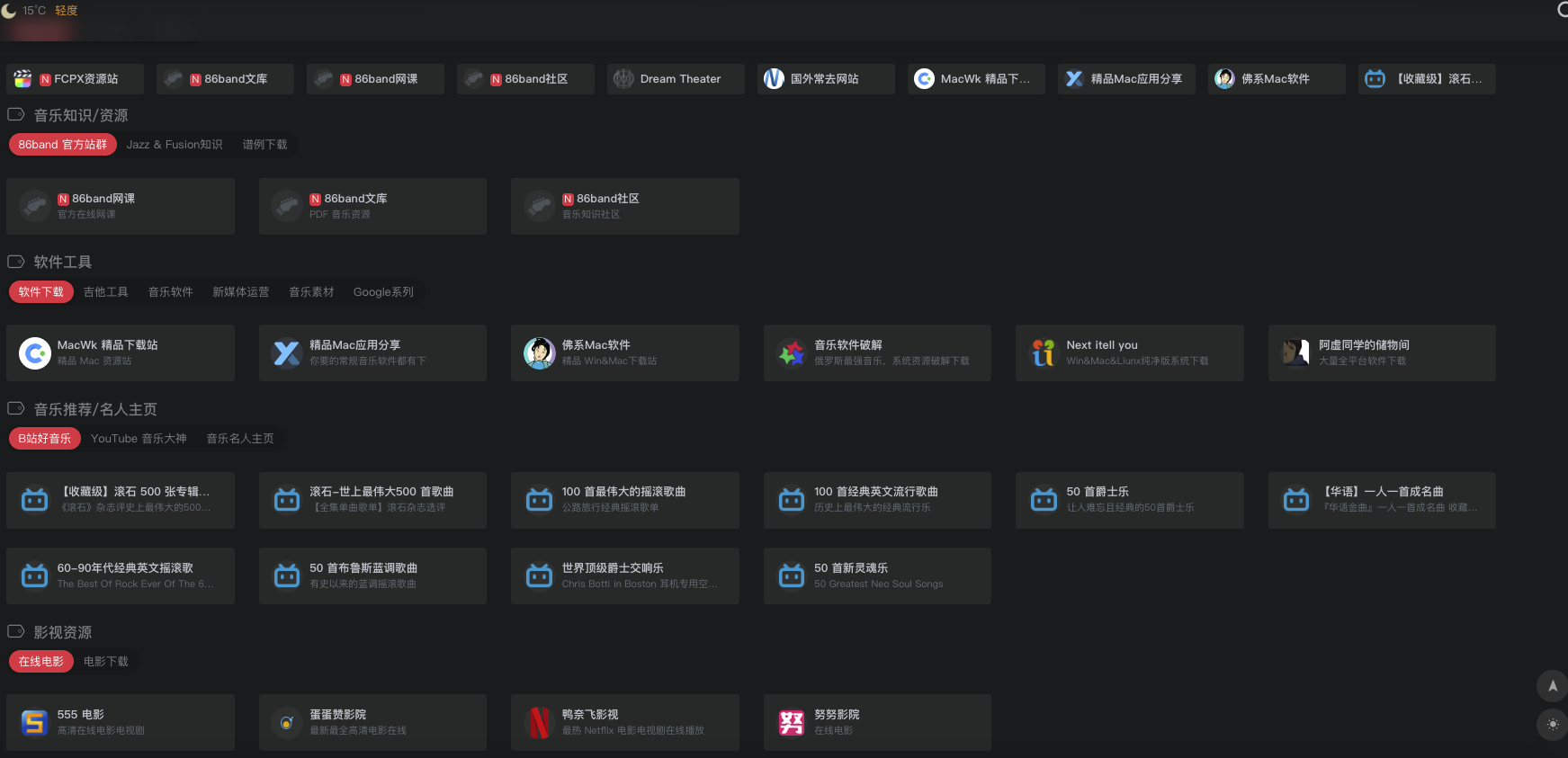Image resolution: width=1568 pixels, height=758 pixels.
Task: Click 音乐推荐/名人主页 section heading
Action: [x=95, y=409]
